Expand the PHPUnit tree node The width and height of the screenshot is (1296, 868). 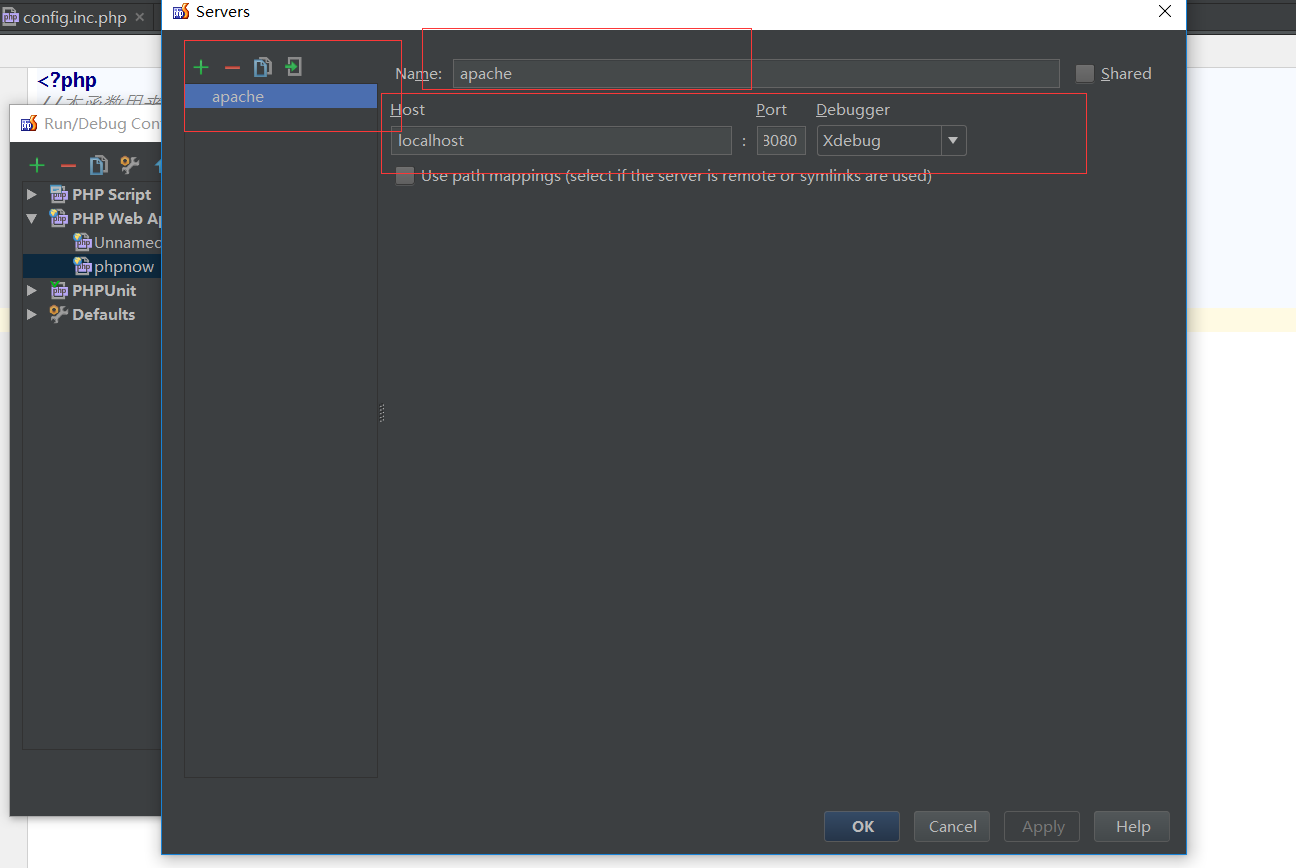(x=32, y=291)
